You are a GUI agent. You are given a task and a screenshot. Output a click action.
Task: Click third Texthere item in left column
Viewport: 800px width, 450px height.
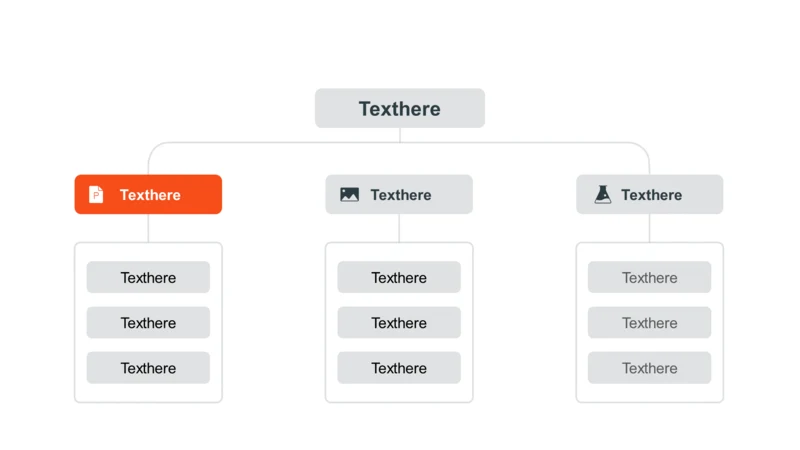pyautogui.click(x=148, y=368)
